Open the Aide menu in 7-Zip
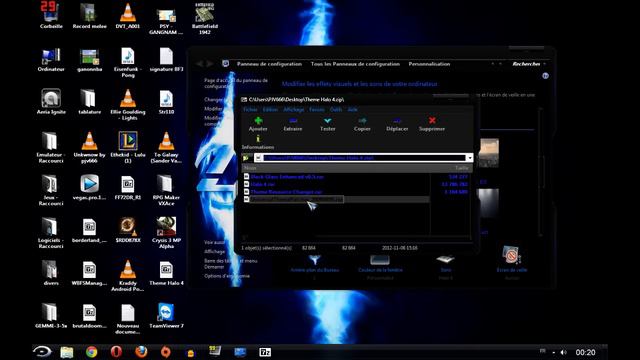640x360 pixels. pos(352,109)
